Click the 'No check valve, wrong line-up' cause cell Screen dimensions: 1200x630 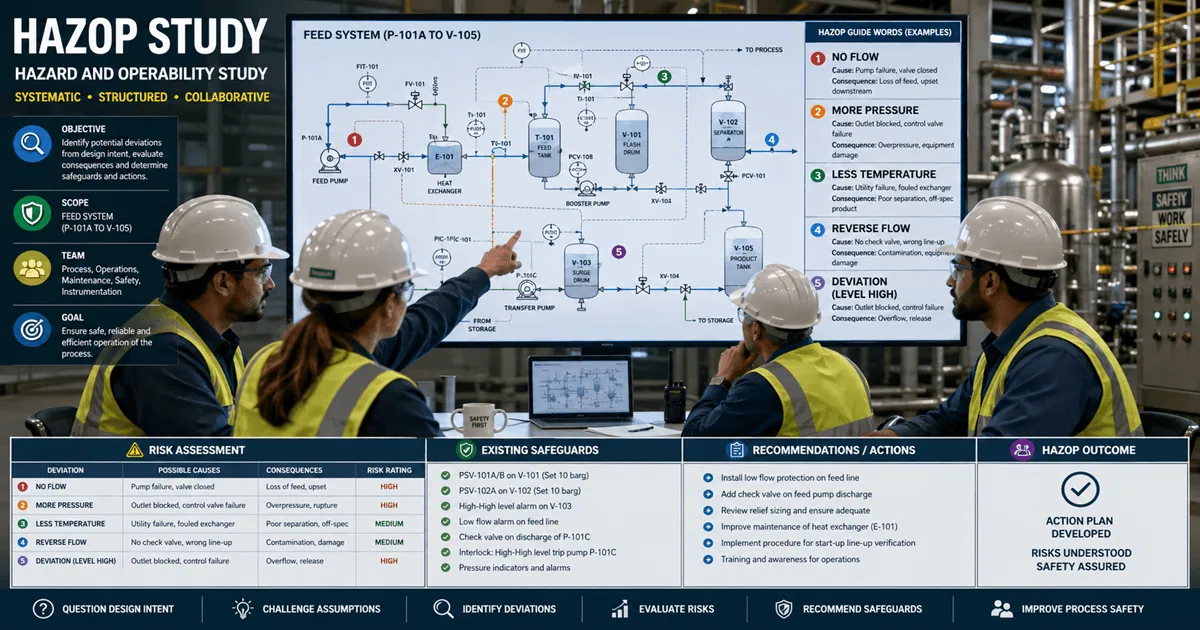[184, 542]
